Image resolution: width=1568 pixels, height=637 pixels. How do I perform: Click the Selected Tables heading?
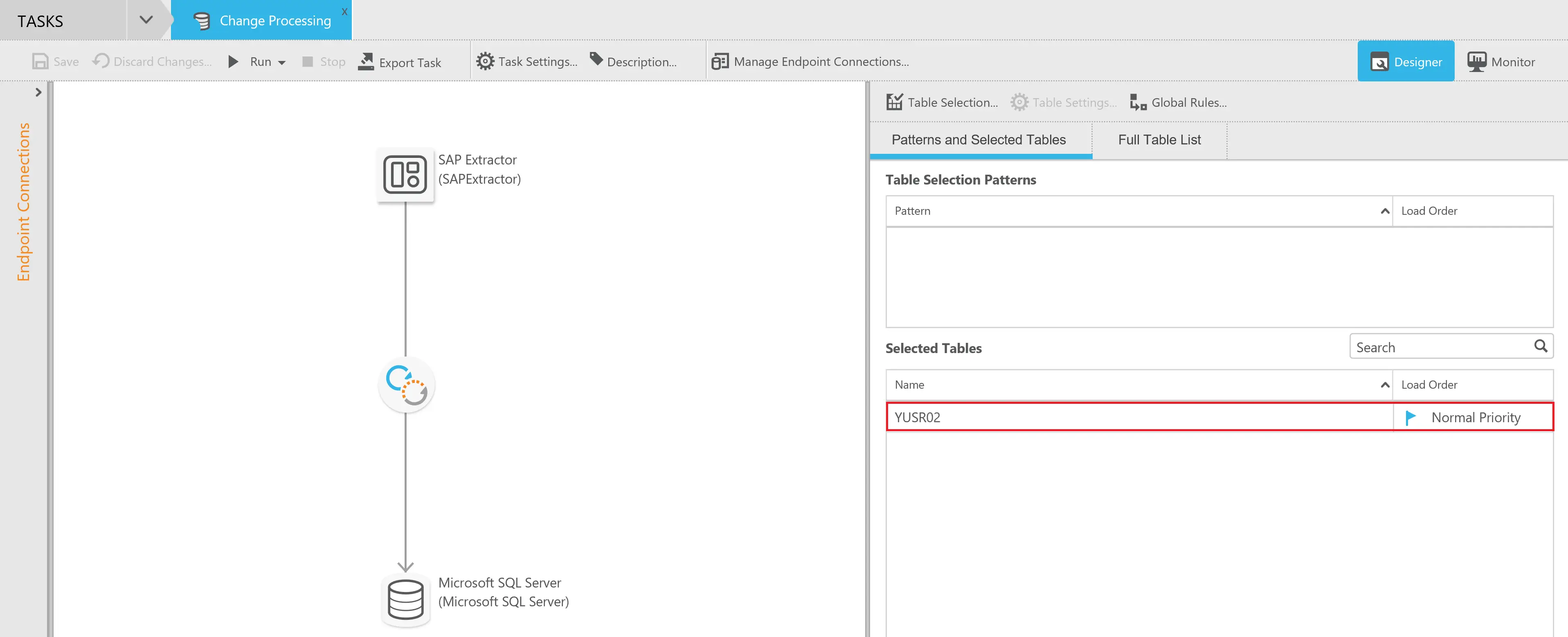pyautogui.click(x=933, y=348)
